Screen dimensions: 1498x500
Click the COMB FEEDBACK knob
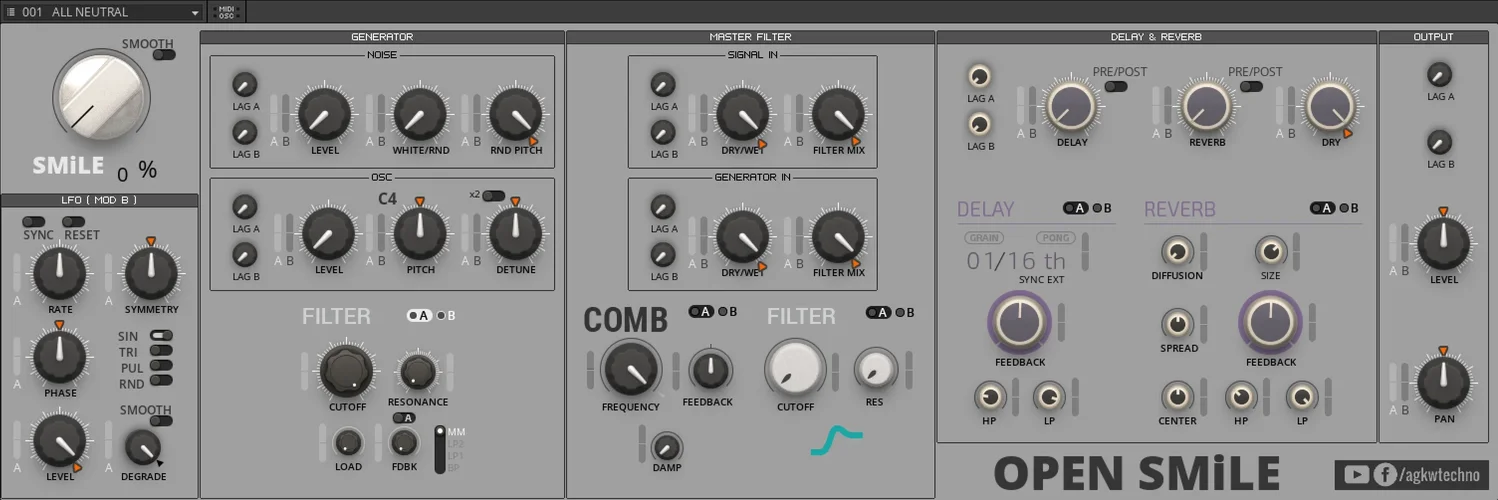pyautogui.click(x=710, y=369)
